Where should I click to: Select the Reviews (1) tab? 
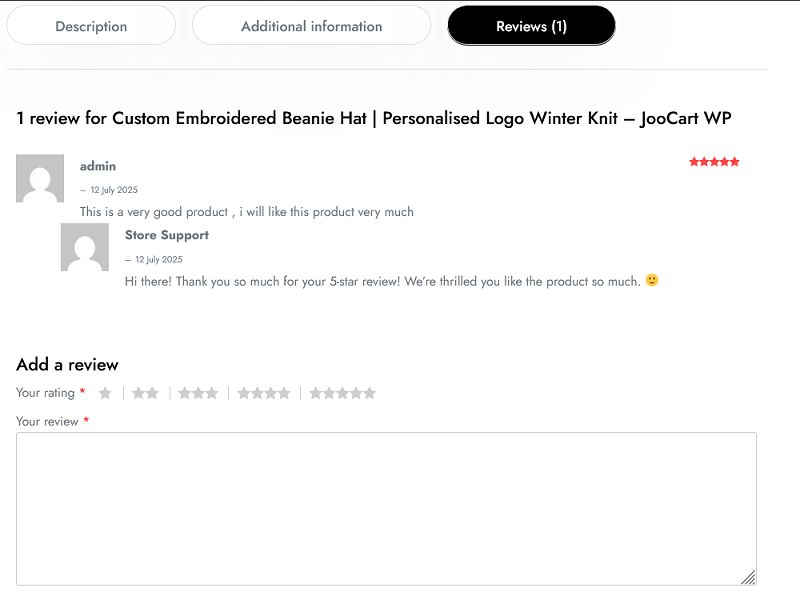531,26
